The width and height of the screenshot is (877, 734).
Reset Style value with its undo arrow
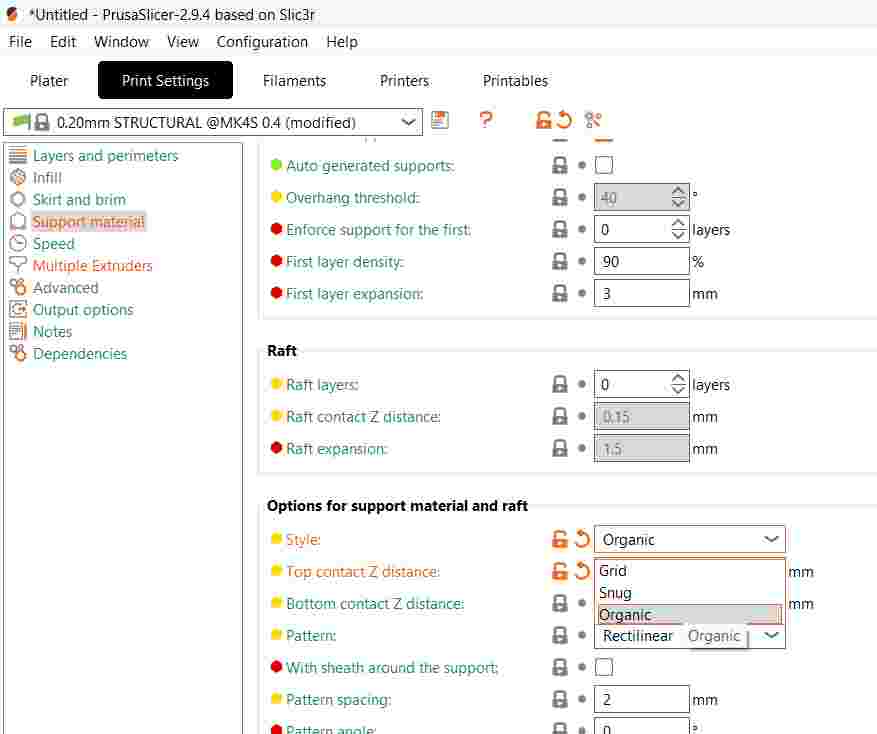(581, 540)
